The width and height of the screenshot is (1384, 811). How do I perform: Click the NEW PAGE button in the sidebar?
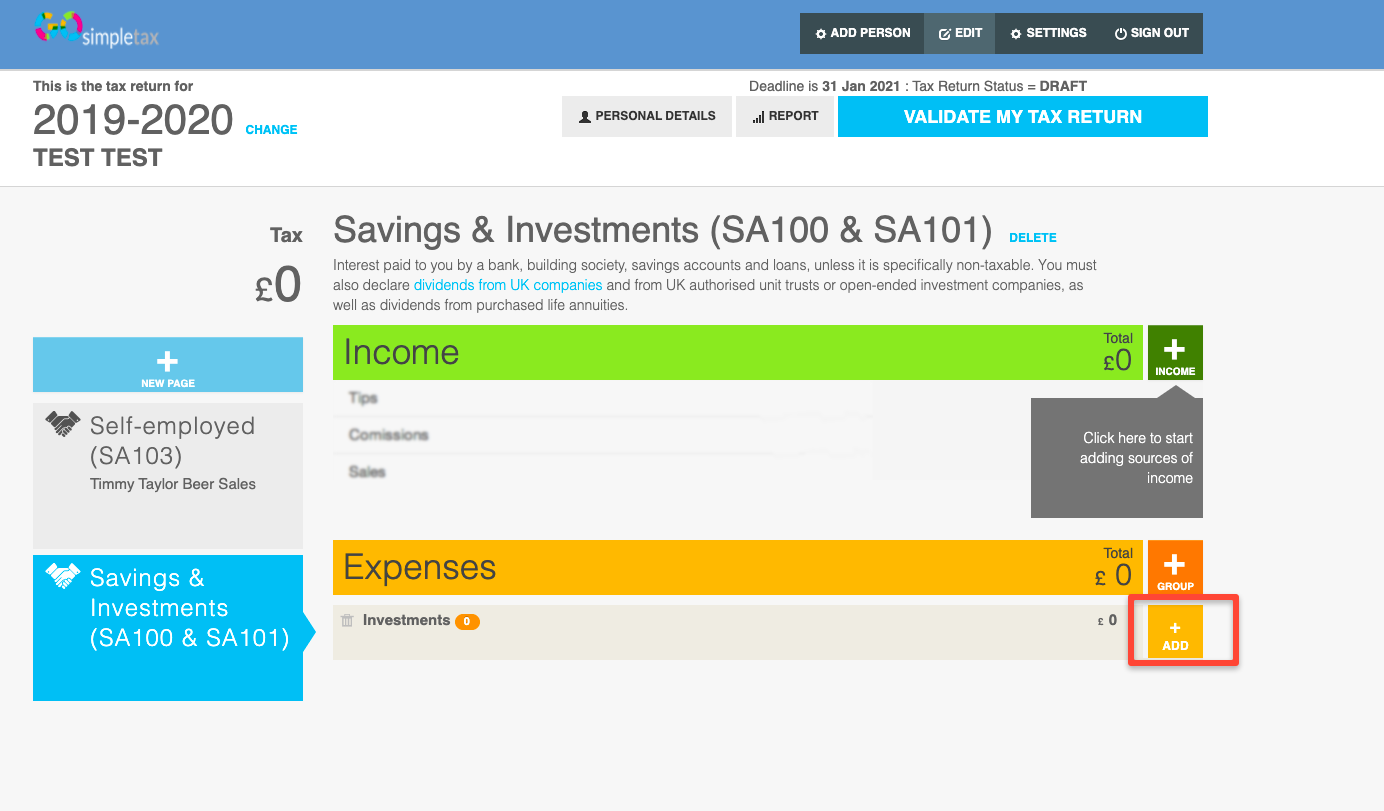tap(167, 364)
